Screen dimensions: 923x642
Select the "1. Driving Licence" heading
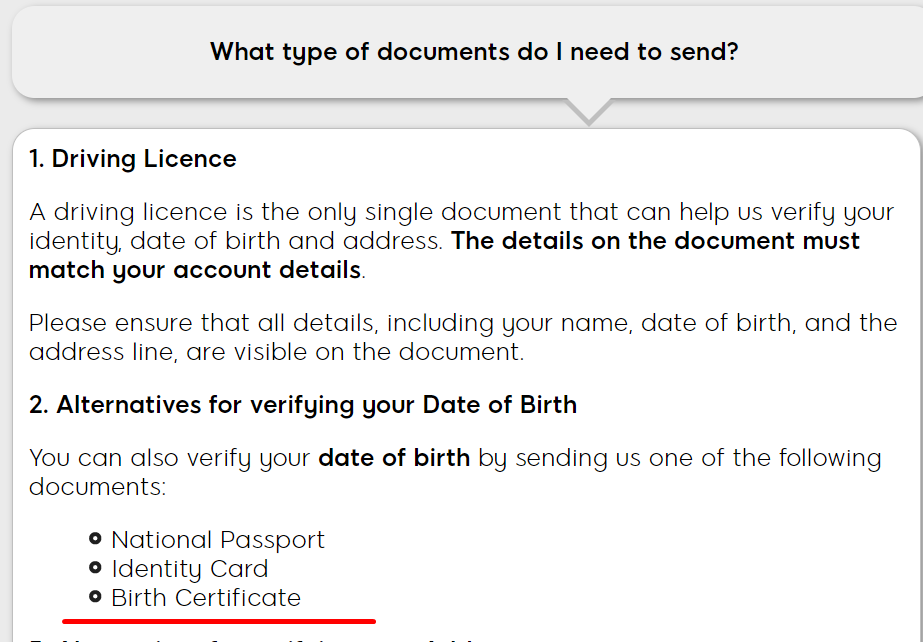(x=132, y=159)
